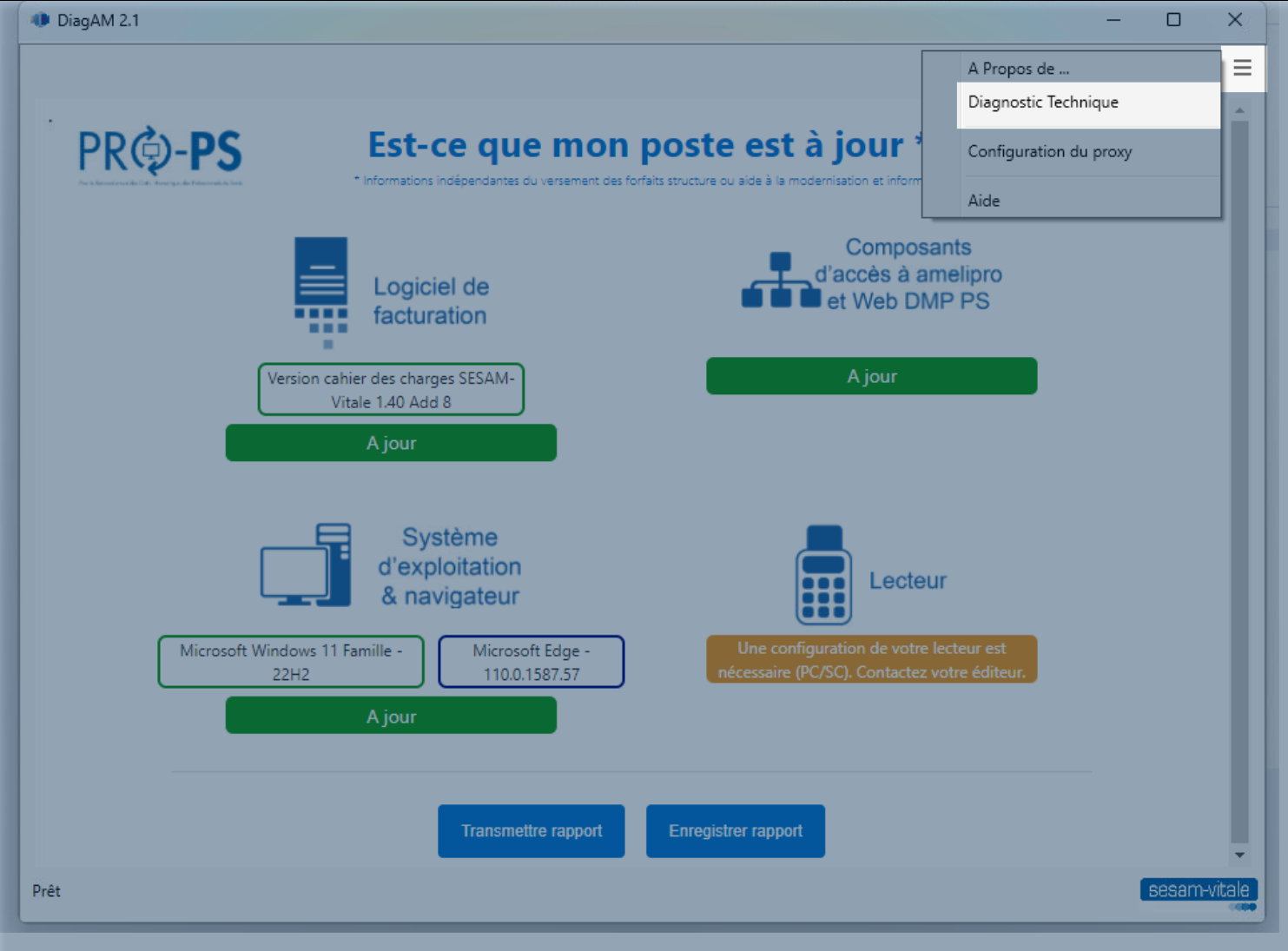The height and width of the screenshot is (951, 1288).
Task: Click the sesam-vitale logo
Action: pyautogui.click(x=1199, y=890)
